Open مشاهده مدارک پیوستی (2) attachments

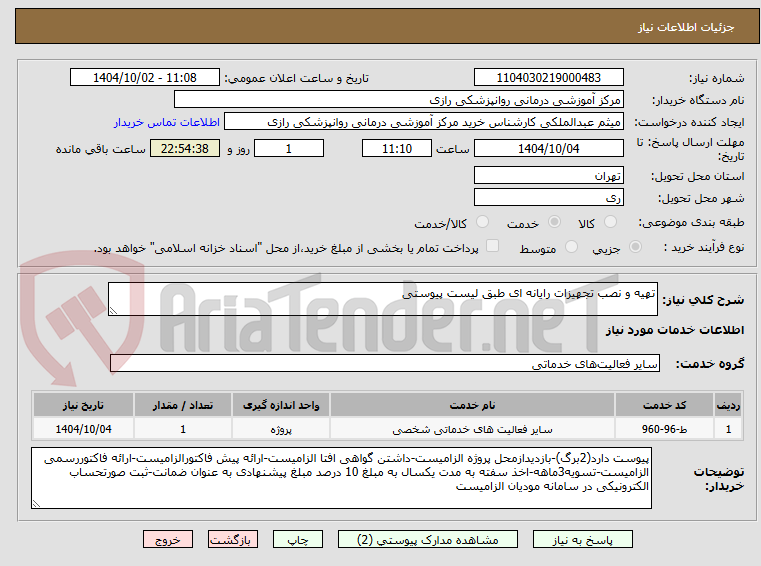(428, 539)
